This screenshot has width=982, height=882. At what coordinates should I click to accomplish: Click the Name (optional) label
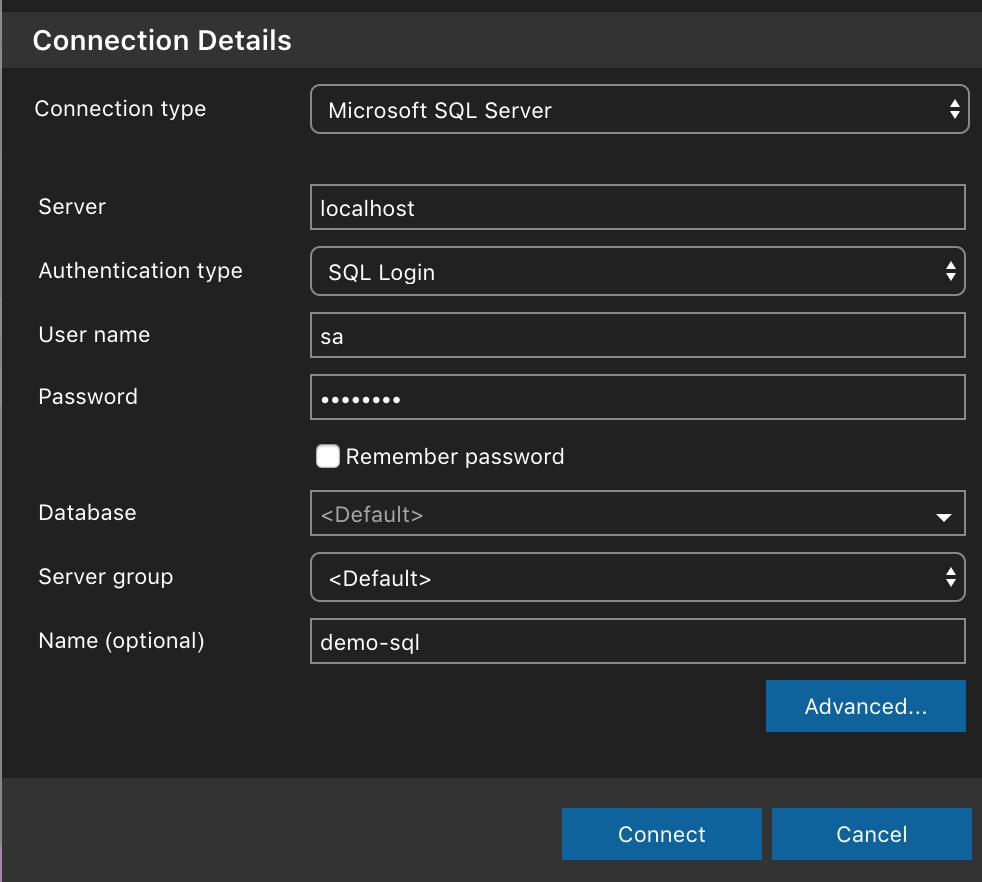(x=121, y=641)
